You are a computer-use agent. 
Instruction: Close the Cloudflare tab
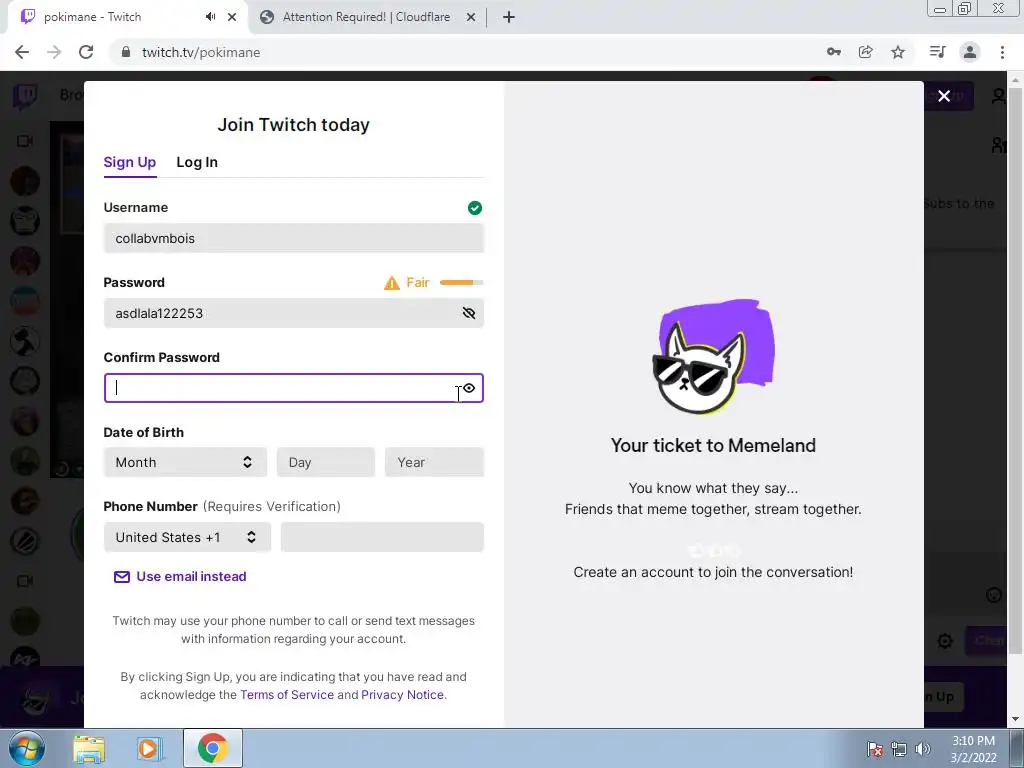(x=470, y=17)
